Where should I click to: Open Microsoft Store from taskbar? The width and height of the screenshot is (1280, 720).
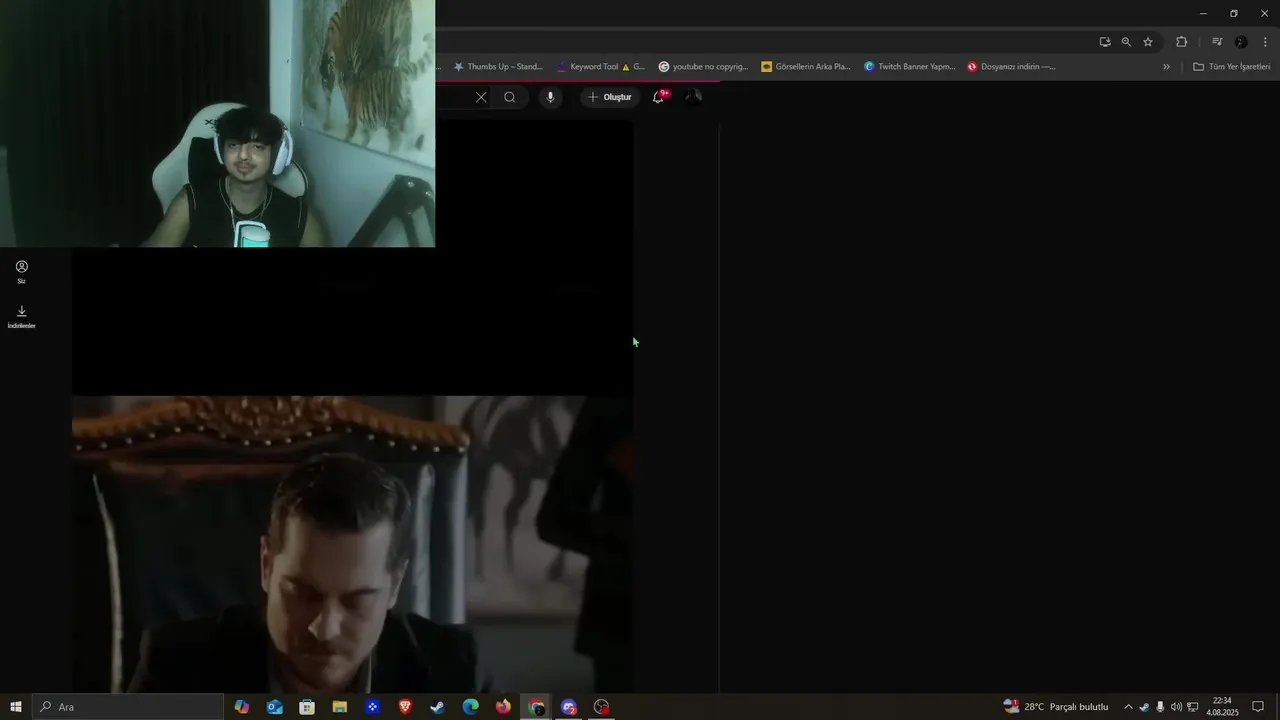point(307,707)
